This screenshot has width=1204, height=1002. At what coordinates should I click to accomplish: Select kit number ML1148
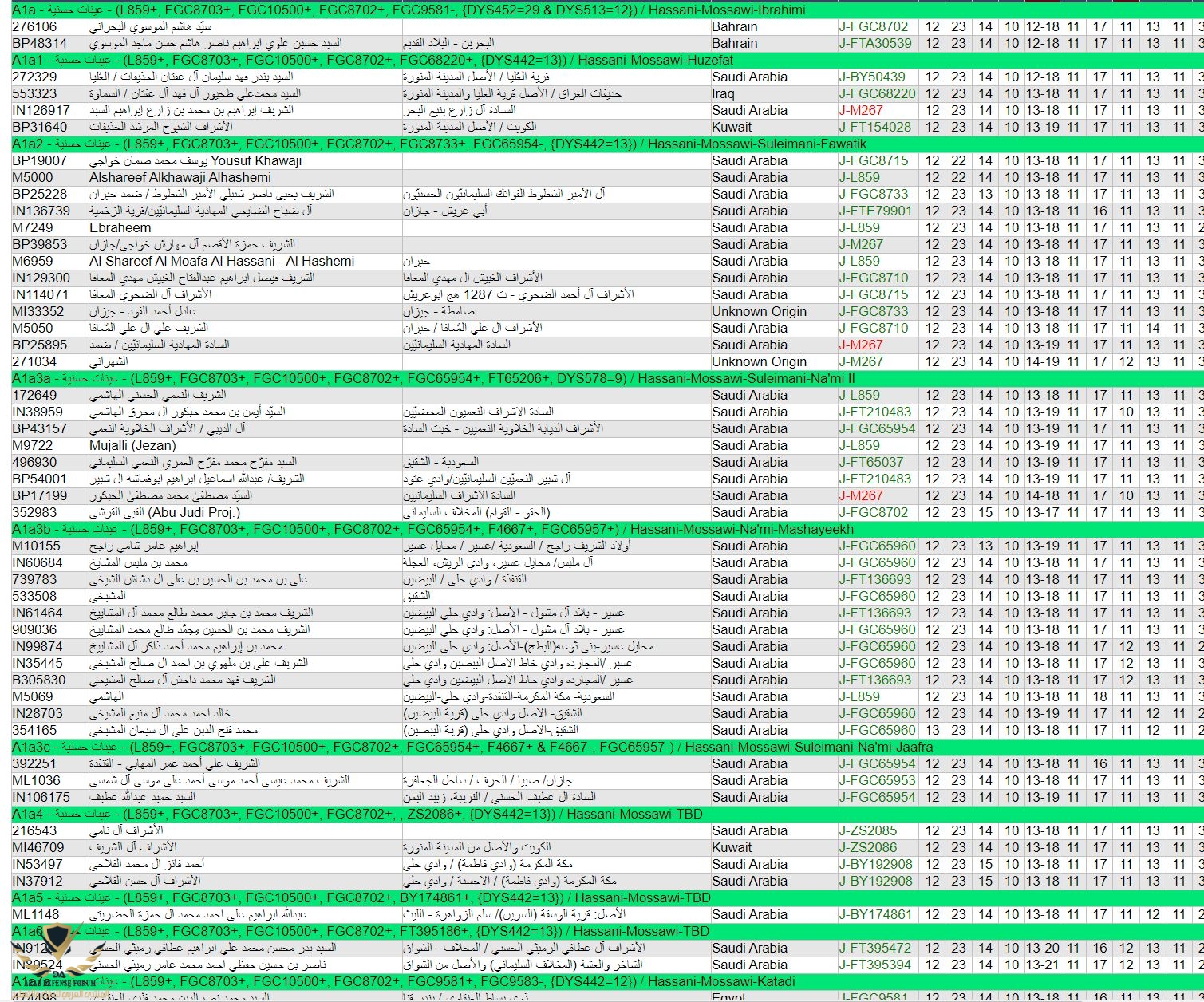coord(36,915)
